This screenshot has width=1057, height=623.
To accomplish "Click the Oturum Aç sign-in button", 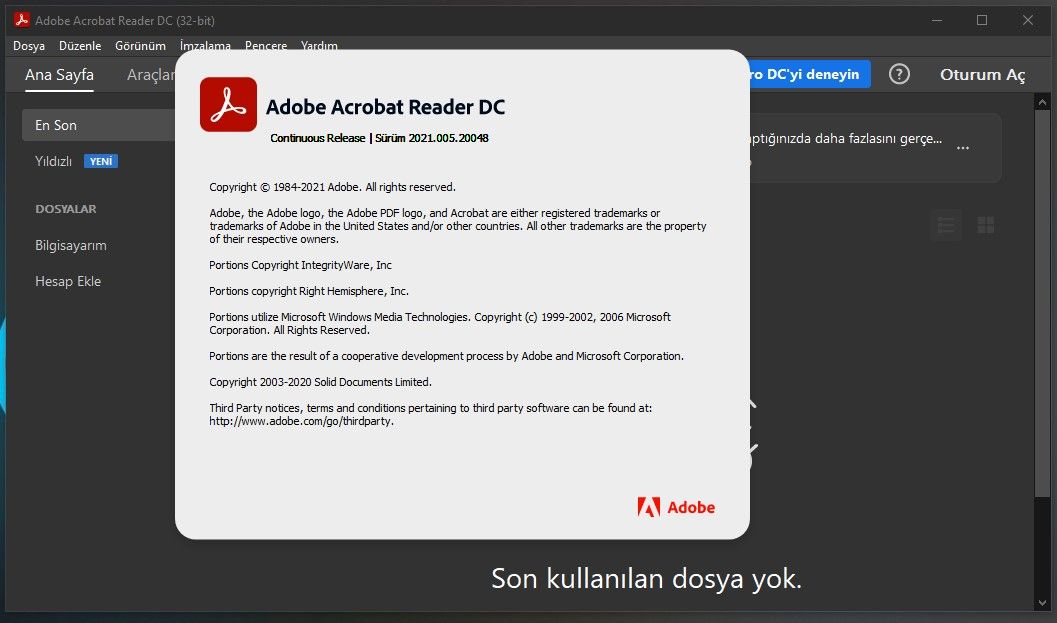I will pyautogui.click(x=982, y=75).
